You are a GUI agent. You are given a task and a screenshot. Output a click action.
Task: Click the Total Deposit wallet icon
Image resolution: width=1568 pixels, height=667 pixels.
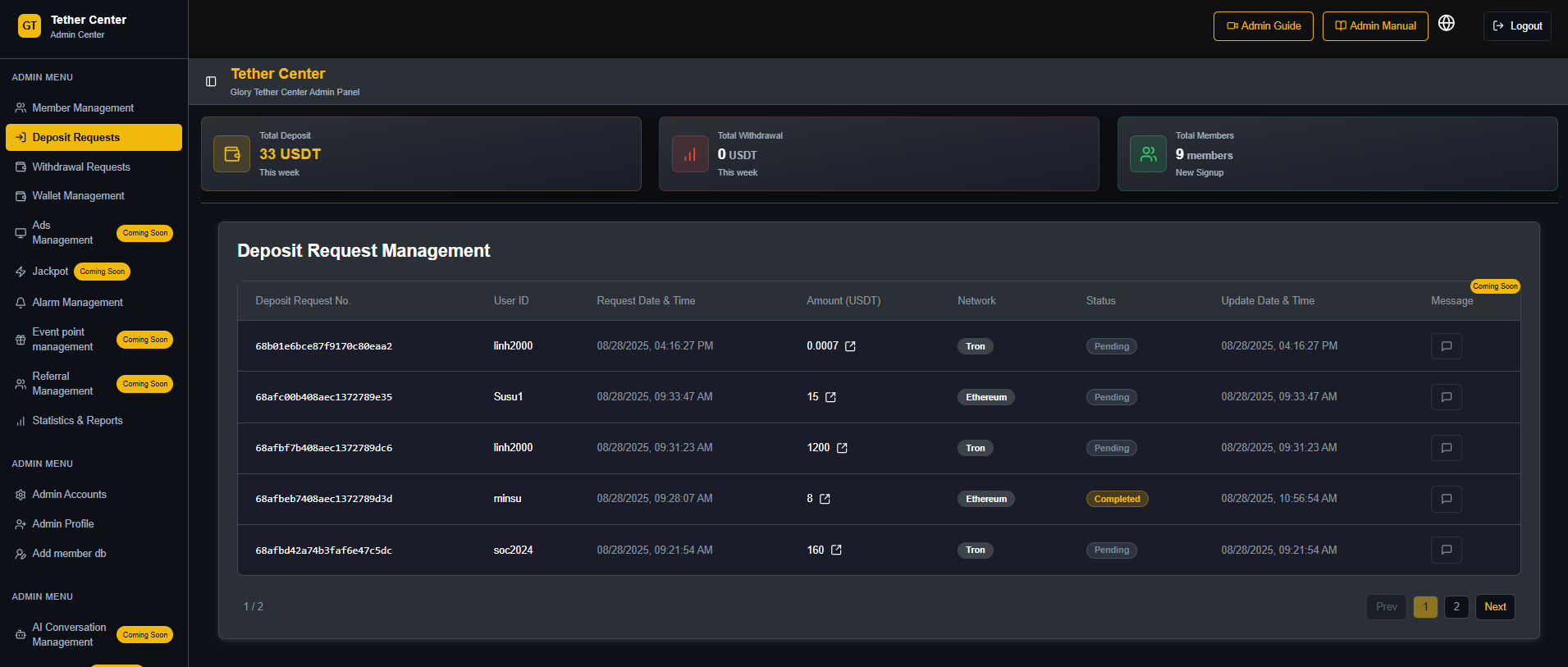point(232,154)
